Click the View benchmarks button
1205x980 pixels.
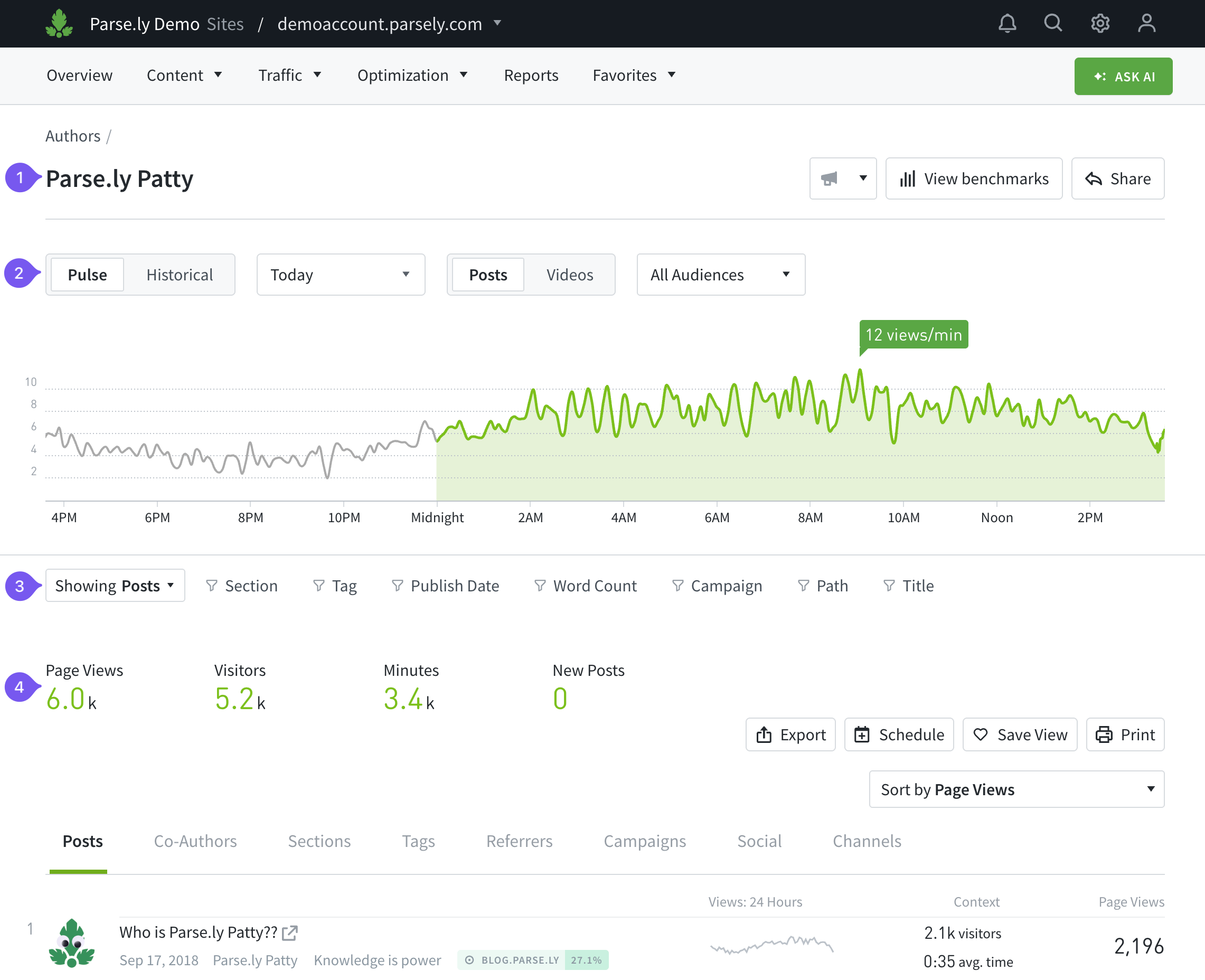click(x=974, y=179)
